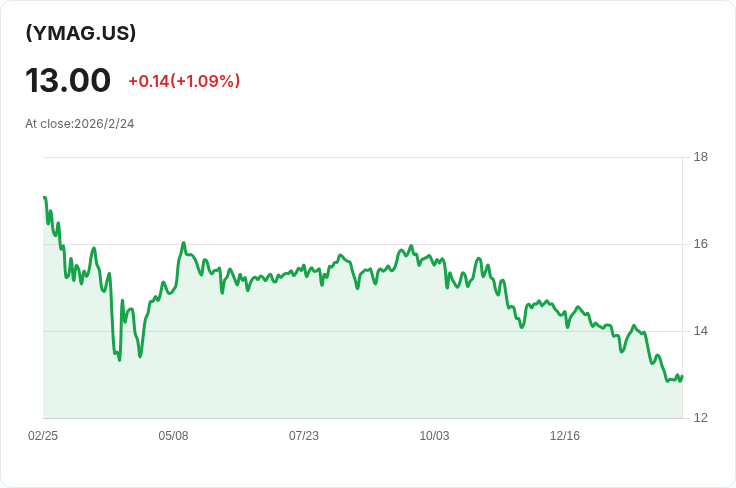Click the 13.00 current price value
Viewport: 736px width, 488px height.
68,80
